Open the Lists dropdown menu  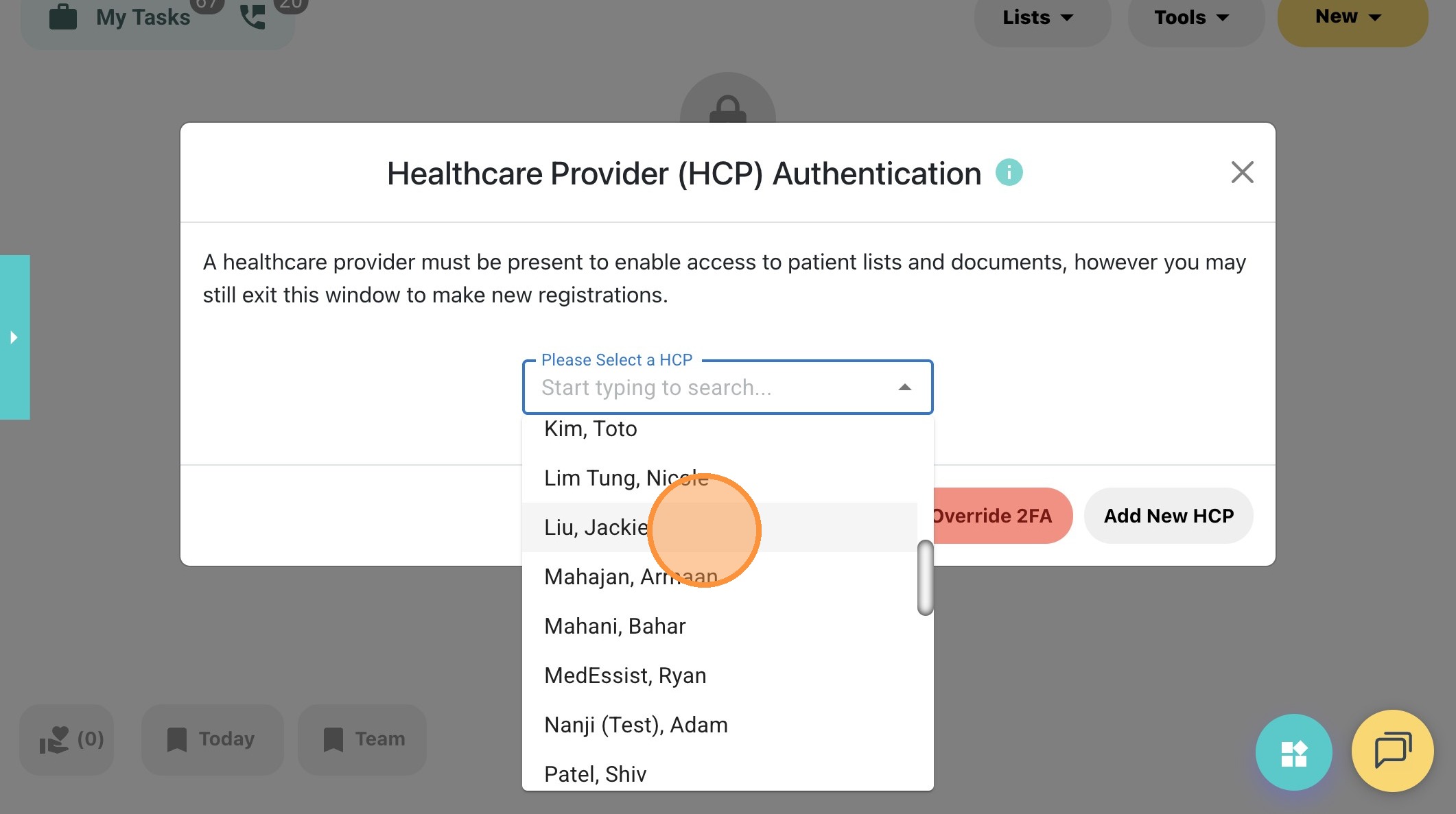pos(1037,17)
